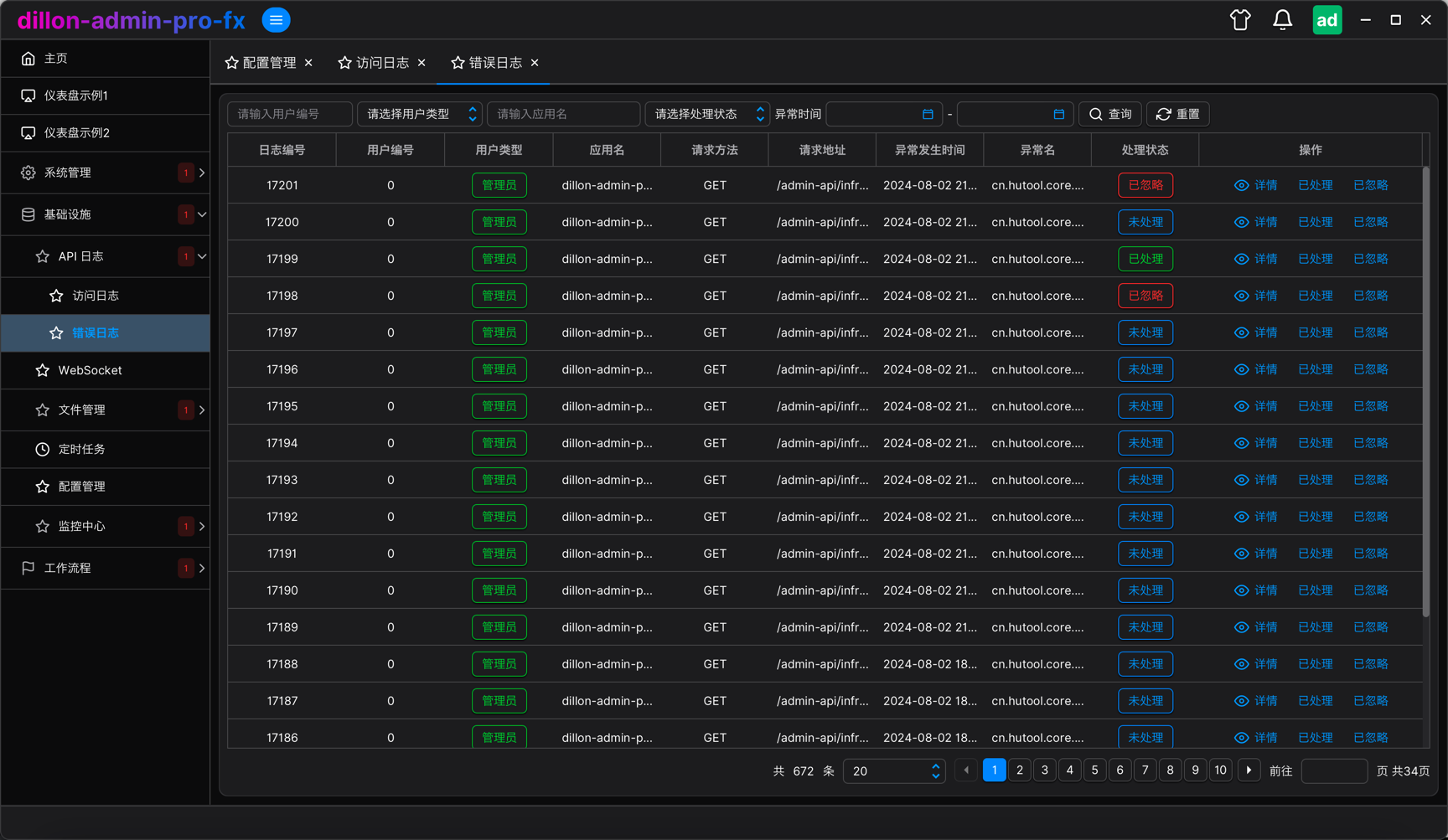Mark log 17200 as 已处理

pyautogui.click(x=1315, y=222)
